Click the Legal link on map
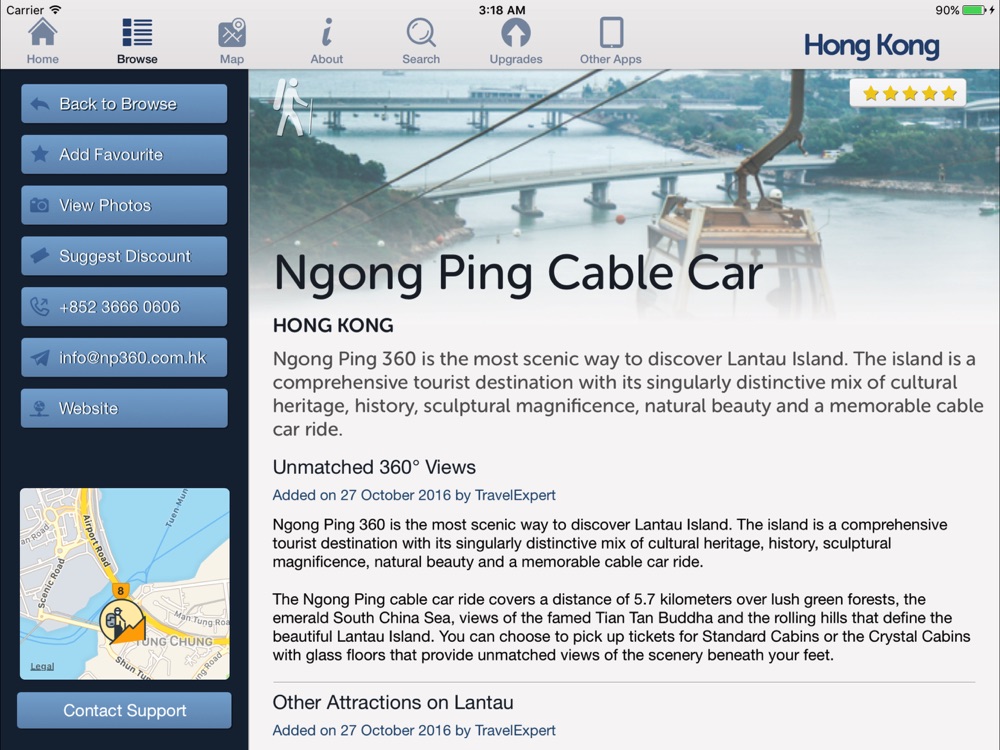This screenshot has height=750, width=1000. (42, 666)
